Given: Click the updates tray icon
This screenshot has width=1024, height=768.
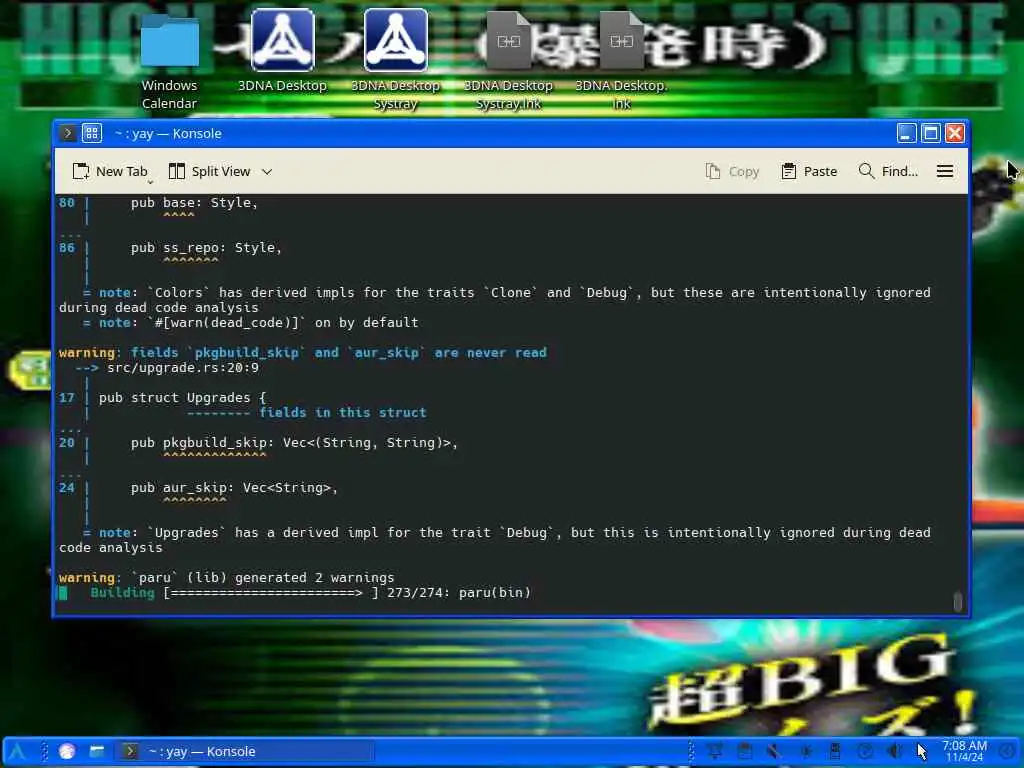Looking at the screenshot, I should pos(865,752).
